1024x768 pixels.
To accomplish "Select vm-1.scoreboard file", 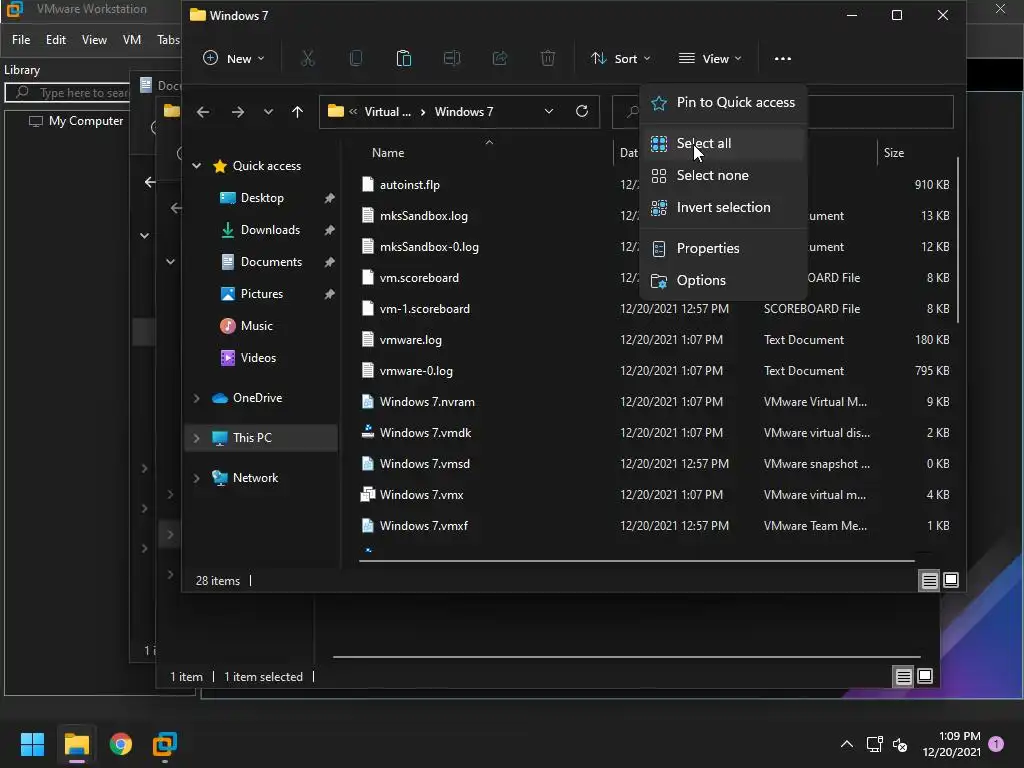I will click(x=424, y=309).
